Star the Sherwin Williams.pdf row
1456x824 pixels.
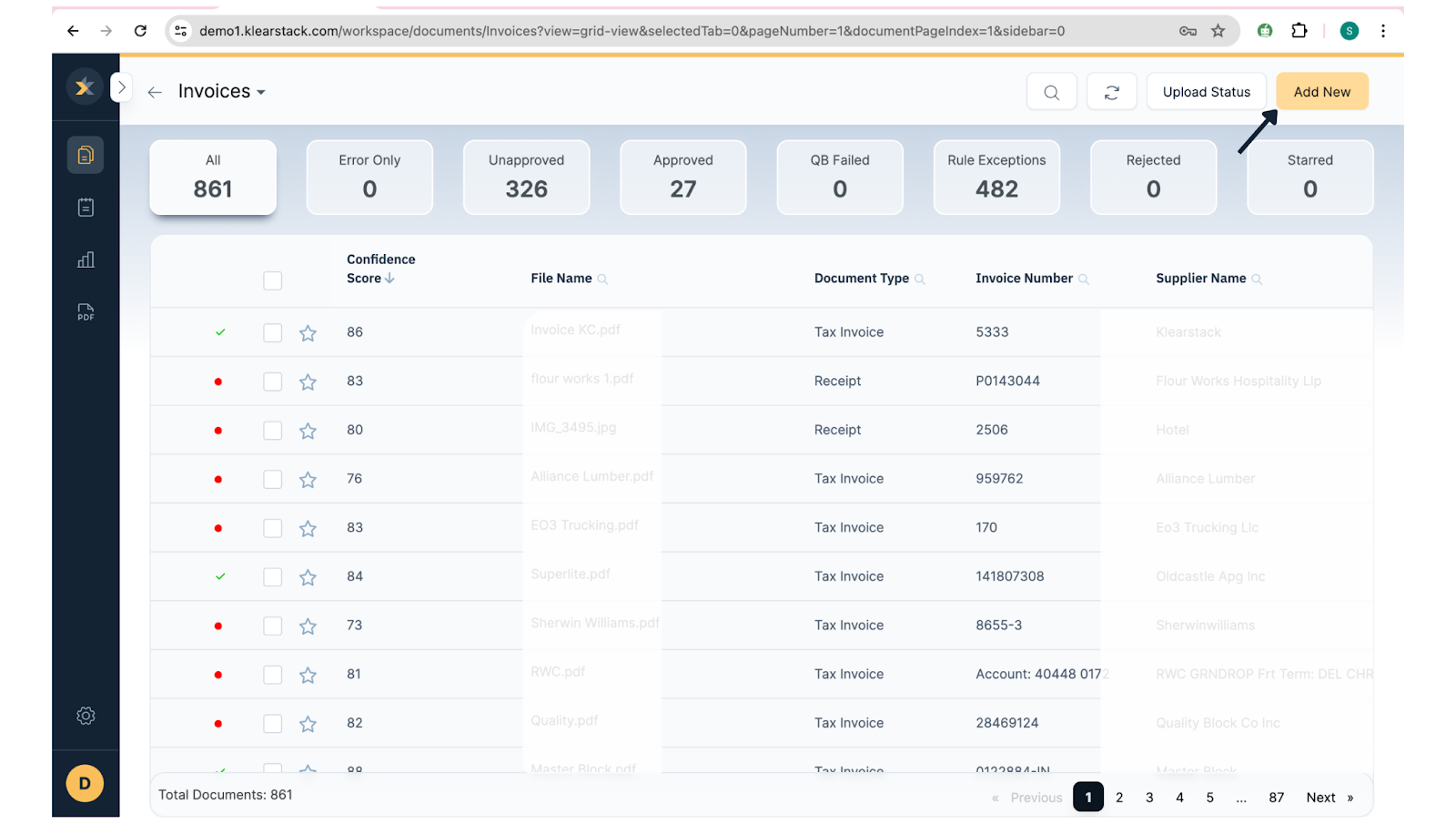308,626
